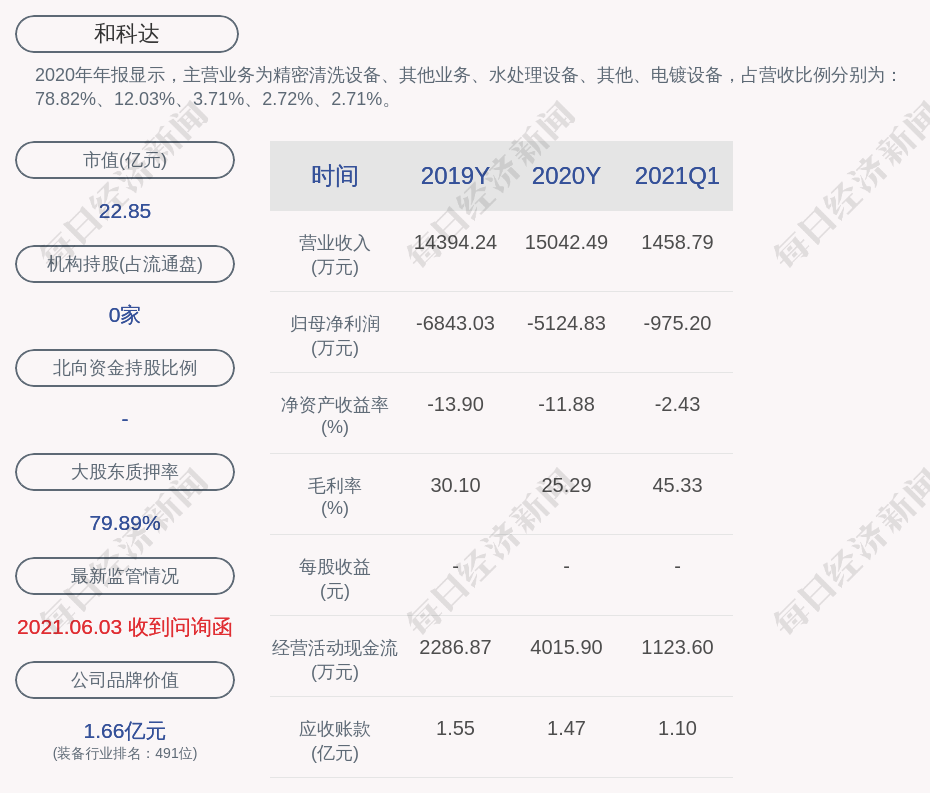Select cash flow value 4015.90
Screen dimensions: 930x793
tap(566, 647)
